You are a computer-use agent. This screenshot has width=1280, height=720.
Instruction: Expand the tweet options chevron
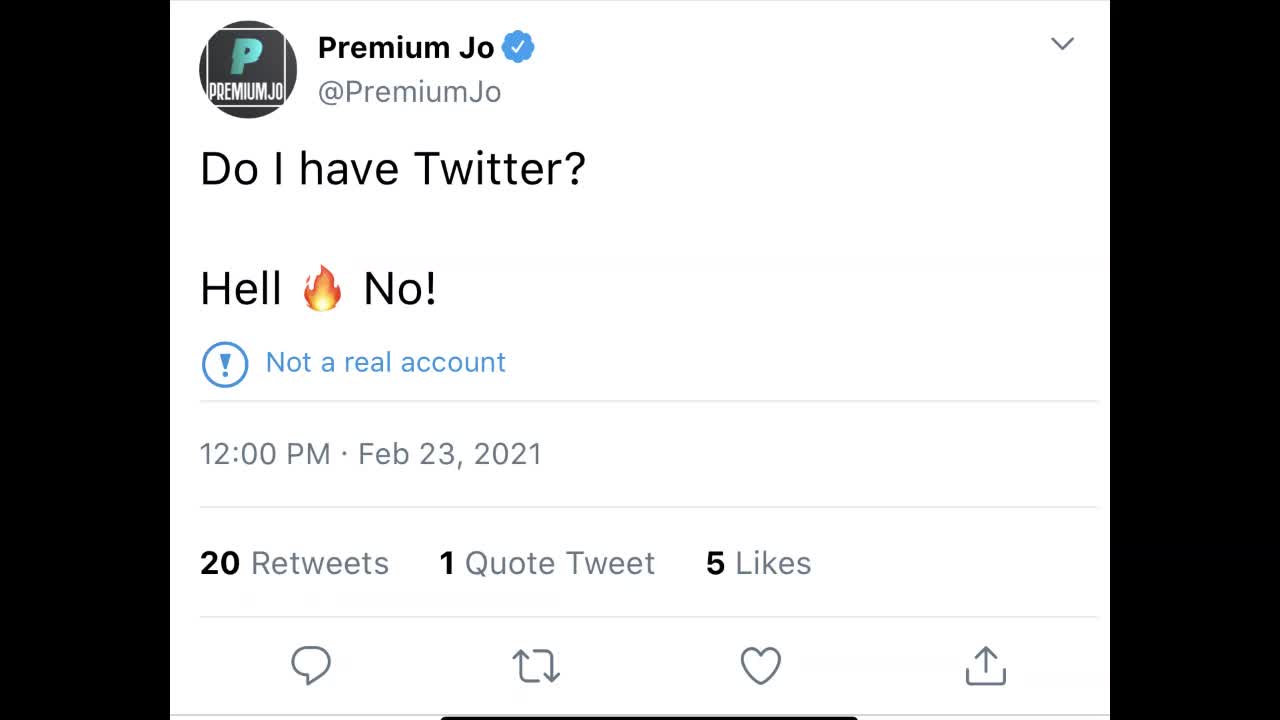coord(1062,44)
